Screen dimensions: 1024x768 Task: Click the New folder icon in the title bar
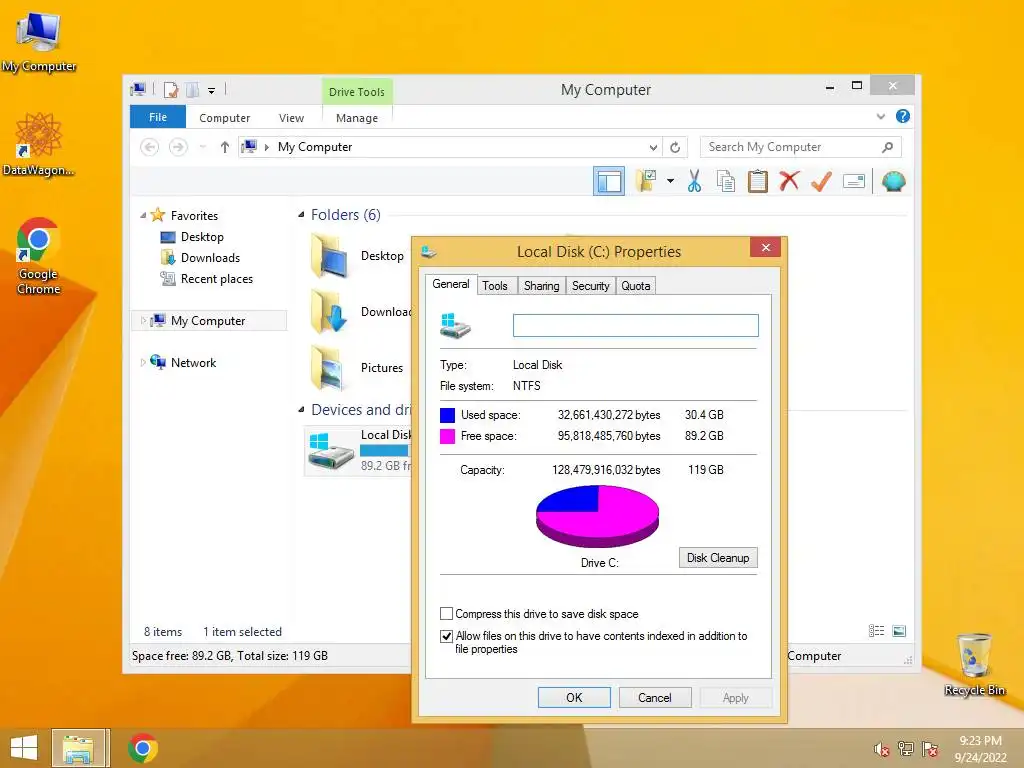coord(192,90)
